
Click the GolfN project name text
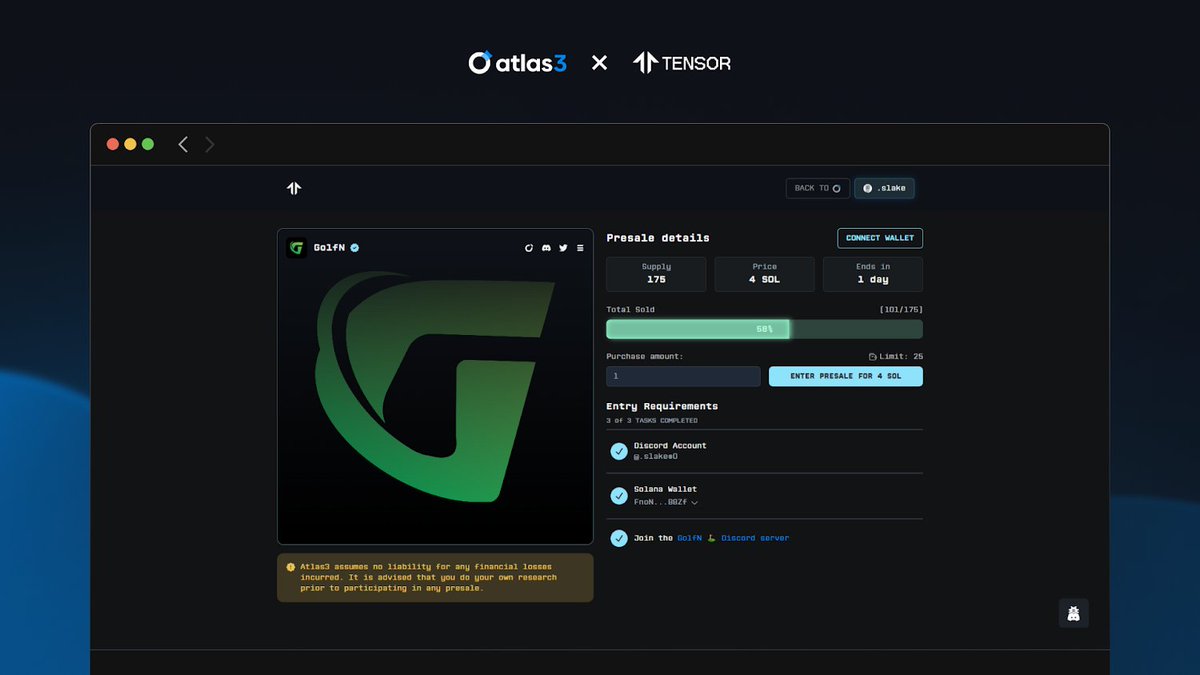329,248
